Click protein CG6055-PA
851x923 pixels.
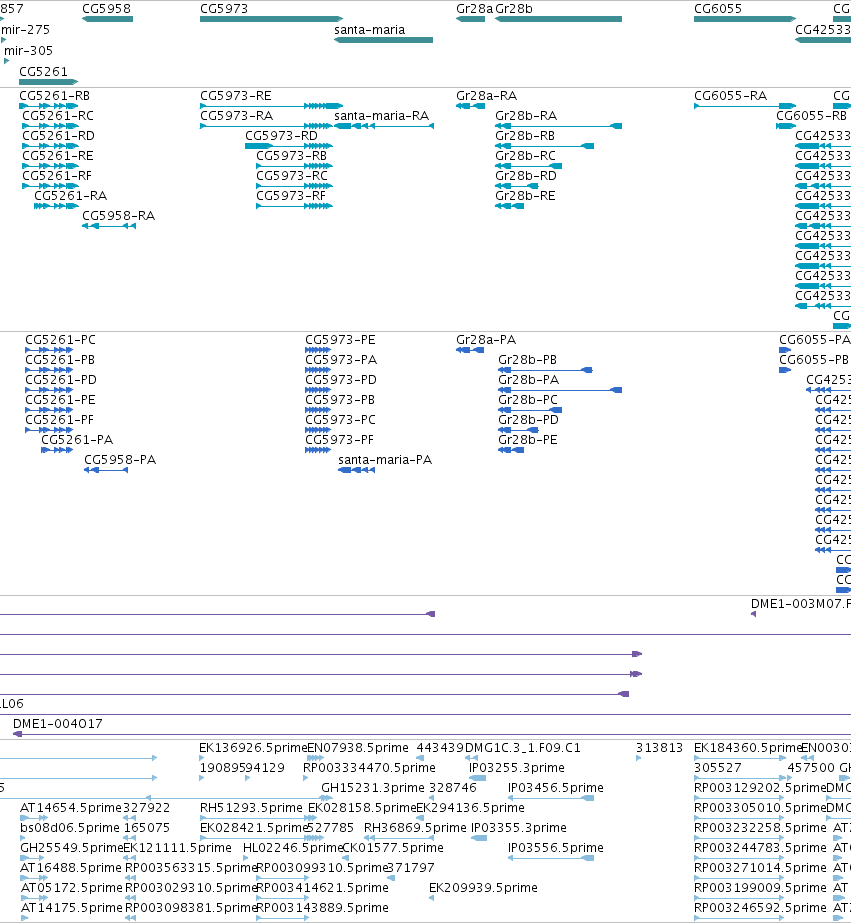click(x=815, y=340)
